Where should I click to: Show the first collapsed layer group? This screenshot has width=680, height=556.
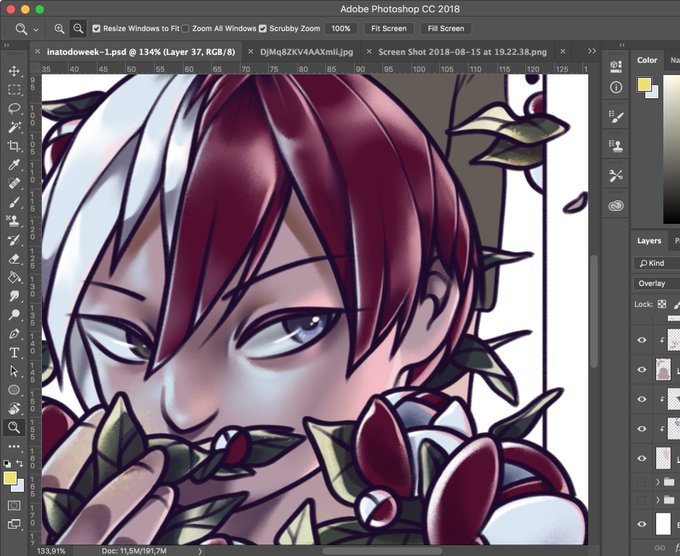641,481
